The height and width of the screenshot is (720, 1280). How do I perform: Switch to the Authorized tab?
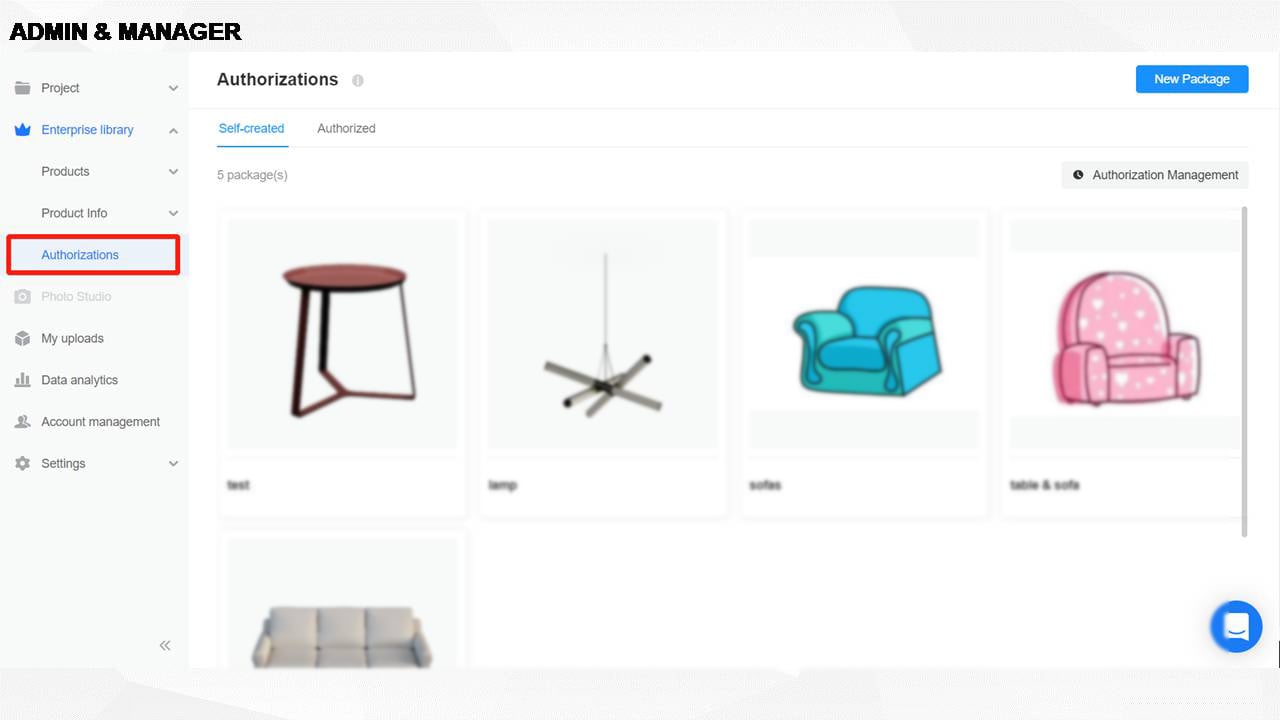click(x=346, y=128)
